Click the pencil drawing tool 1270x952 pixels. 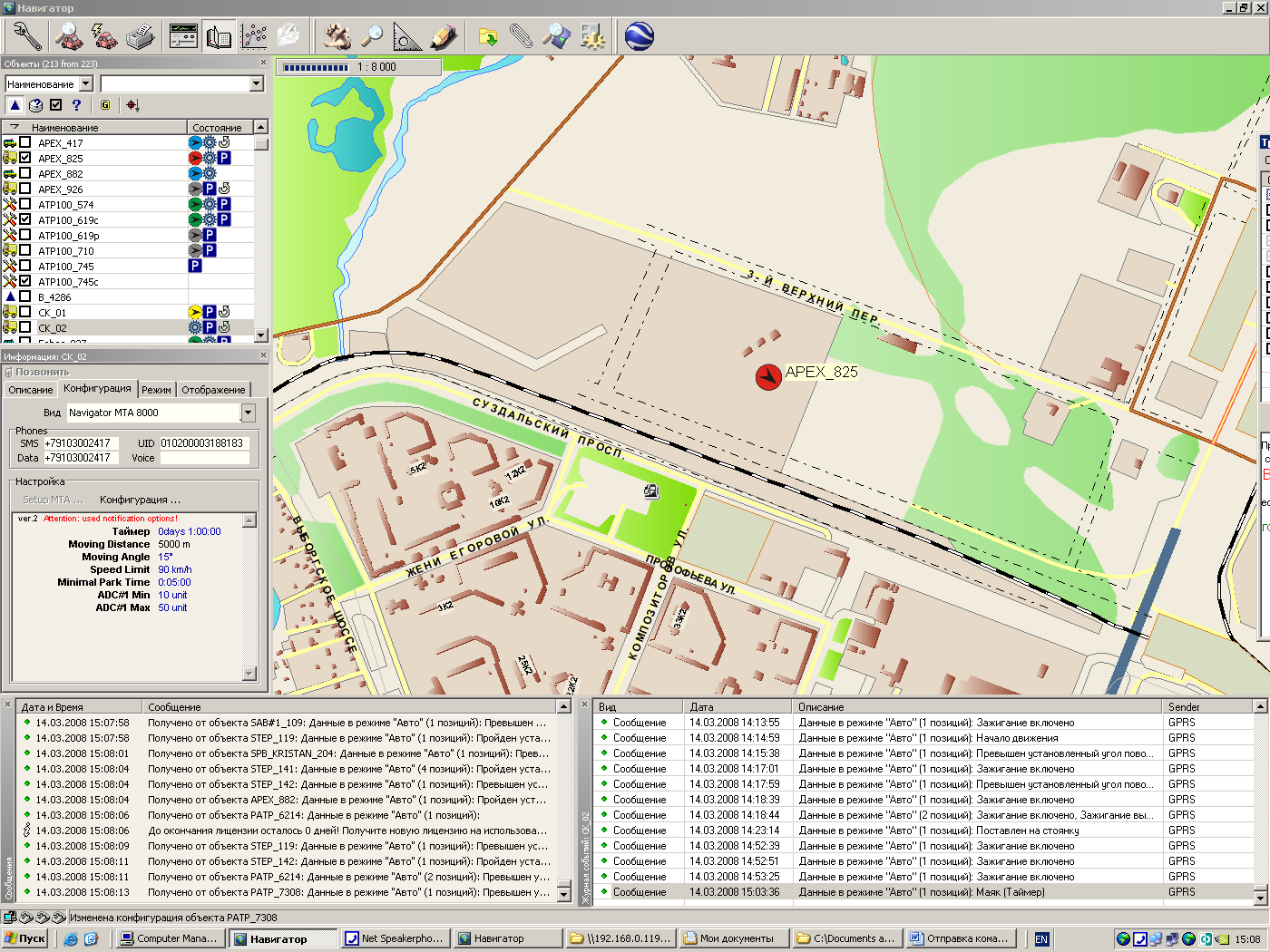click(443, 36)
